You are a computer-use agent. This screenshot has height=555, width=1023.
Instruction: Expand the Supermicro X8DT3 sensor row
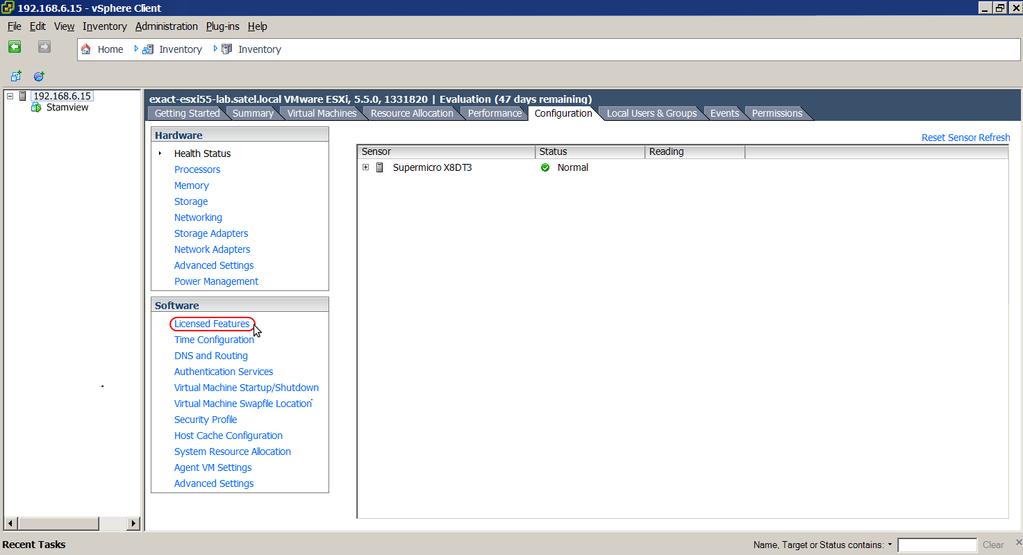(x=365, y=168)
